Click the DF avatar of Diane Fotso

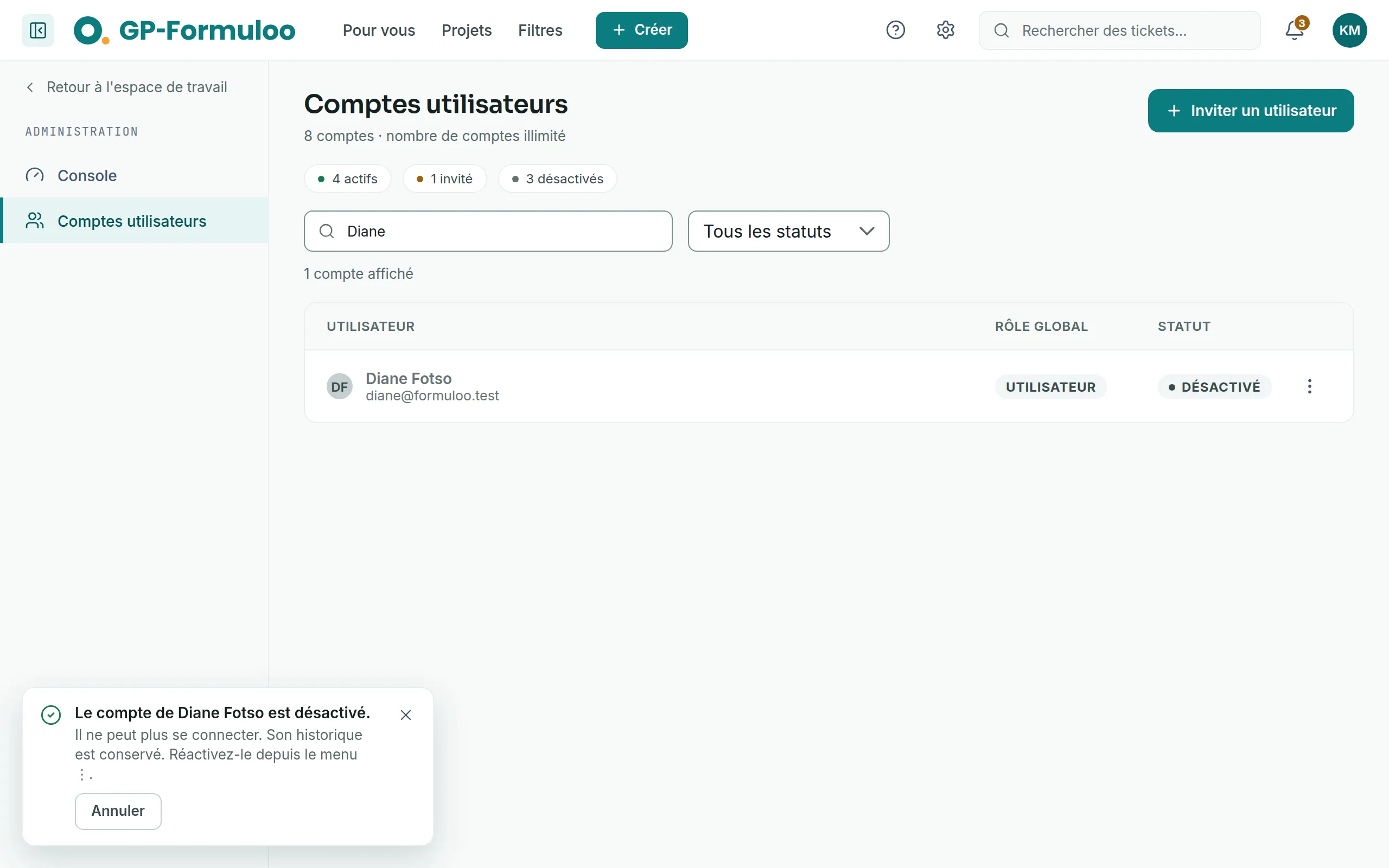[339, 386]
